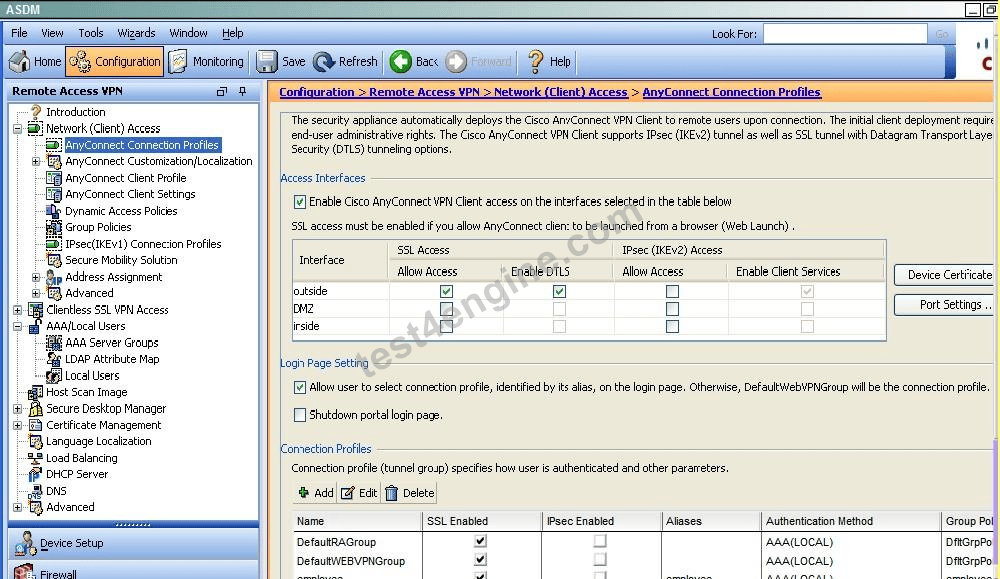Follow the Network (Client) Access breadcrumb link
The height and width of the screenshot is (579, 1000).
point(561,92)
